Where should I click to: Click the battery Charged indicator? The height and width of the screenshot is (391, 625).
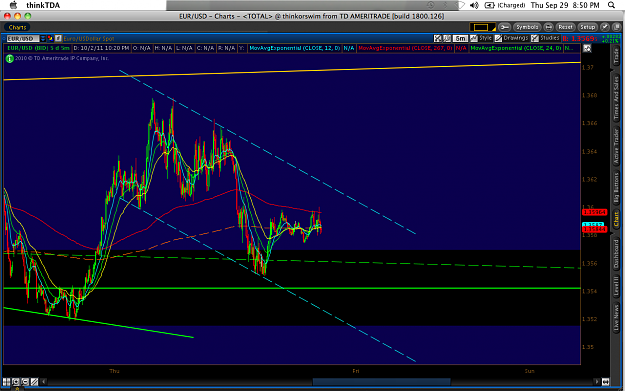505,5
